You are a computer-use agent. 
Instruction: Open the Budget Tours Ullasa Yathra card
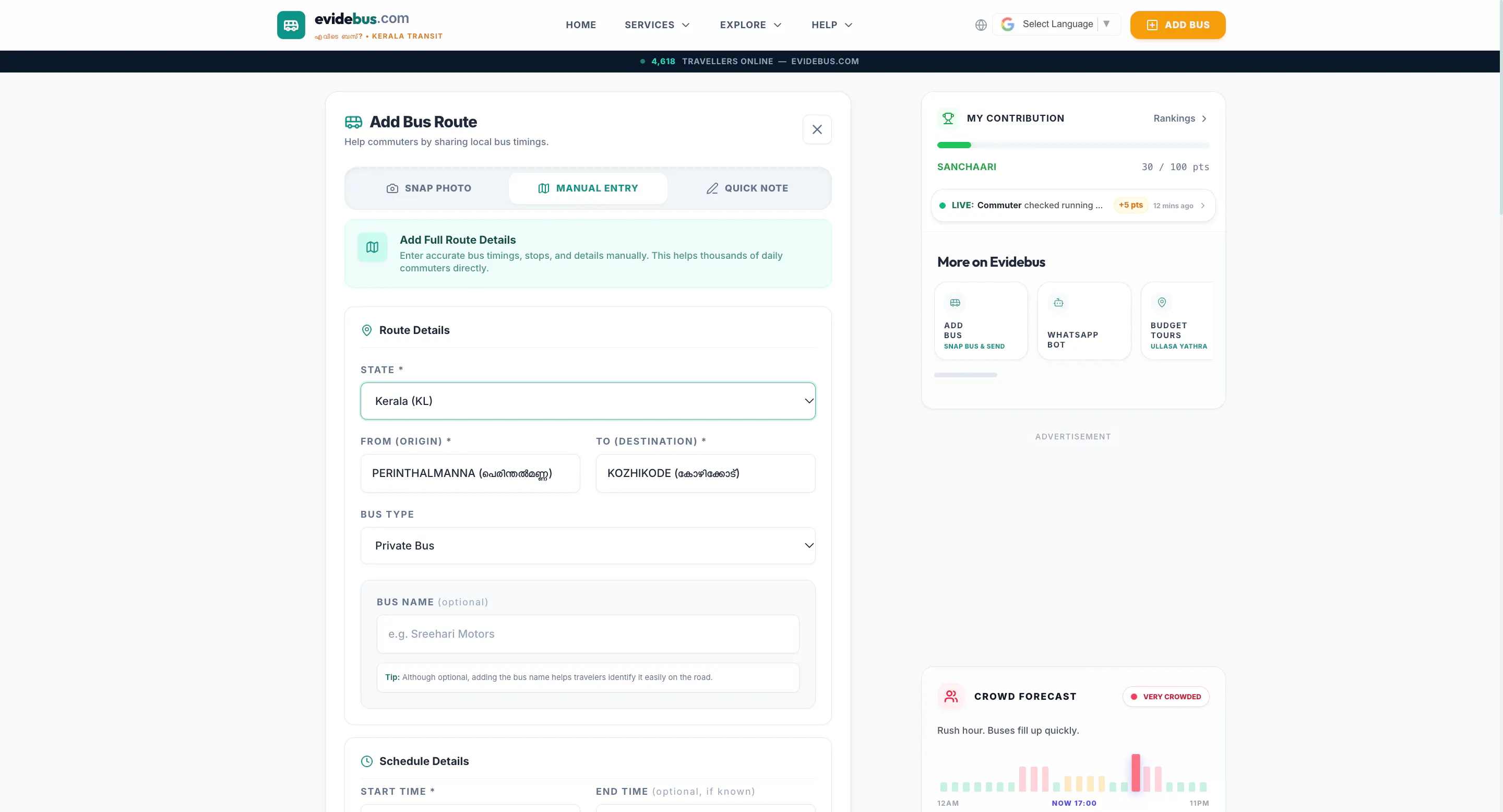[x=1177, y=321]
